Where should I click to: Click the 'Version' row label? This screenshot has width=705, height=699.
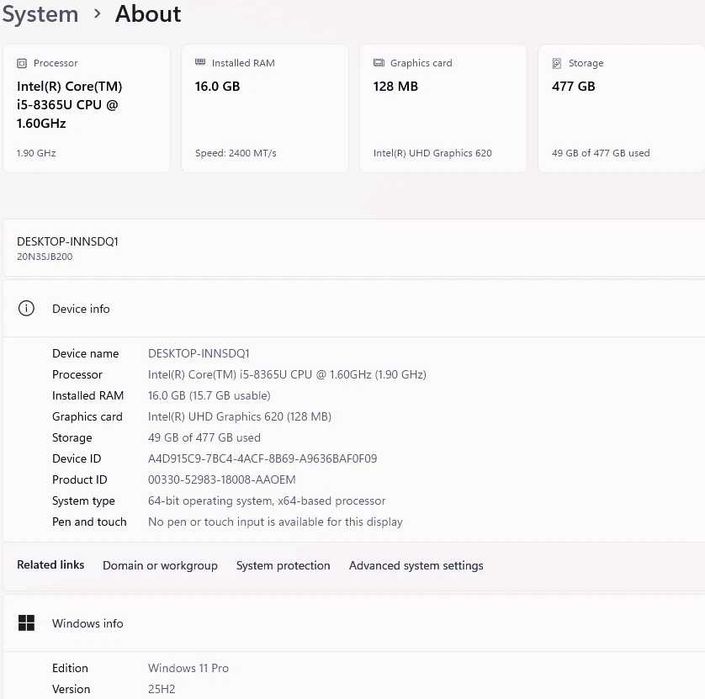(71, 689)
